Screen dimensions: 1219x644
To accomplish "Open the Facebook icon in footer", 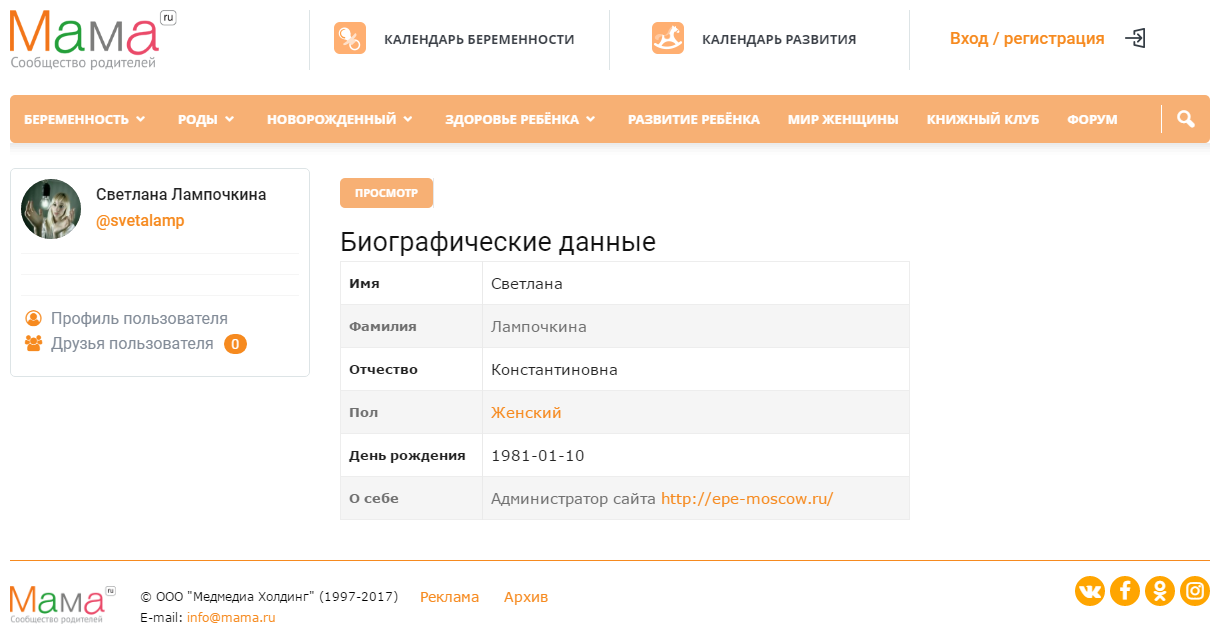I will pos(1125,591).
